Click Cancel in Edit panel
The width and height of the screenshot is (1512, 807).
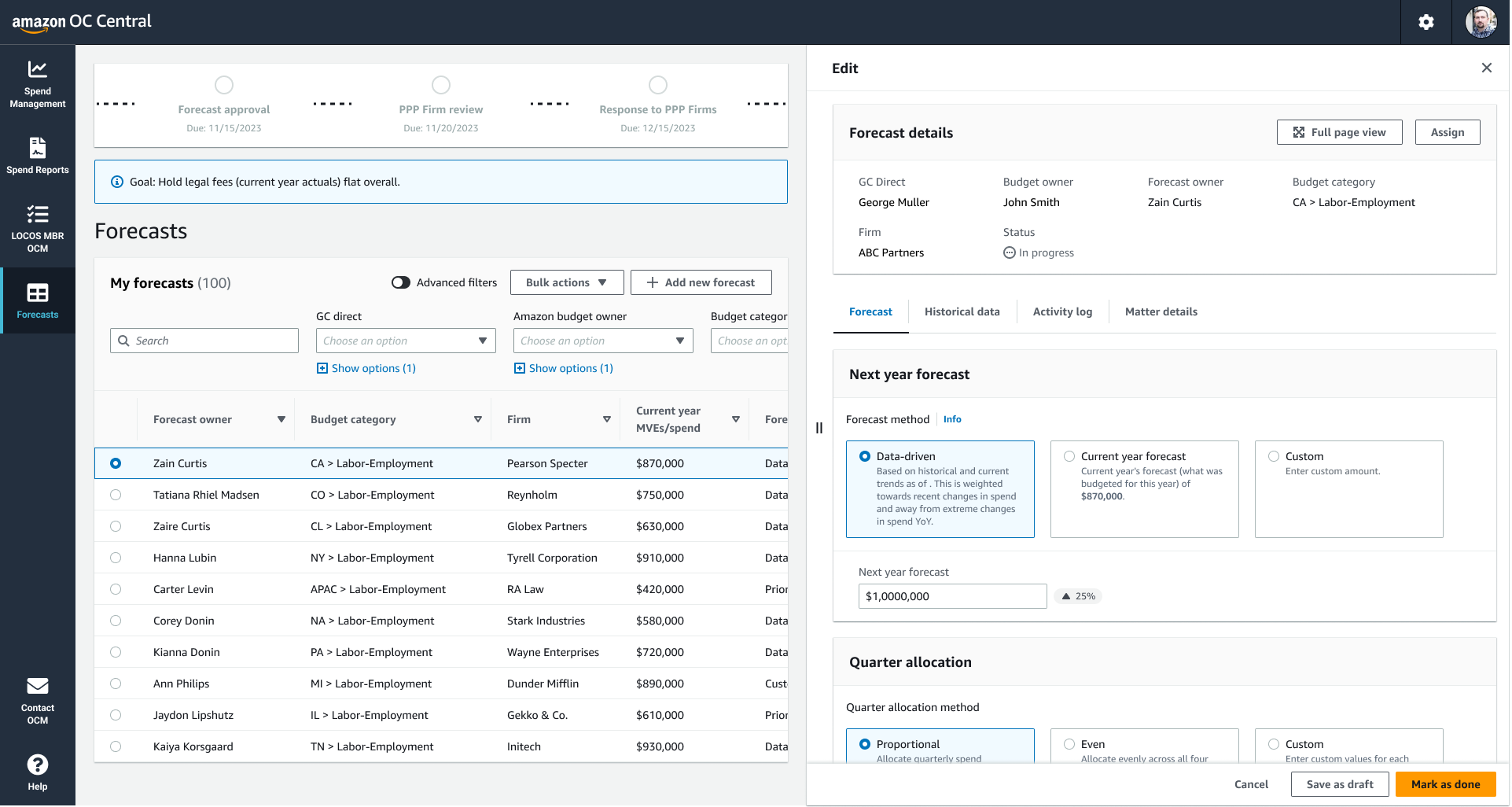point(1251,784)
